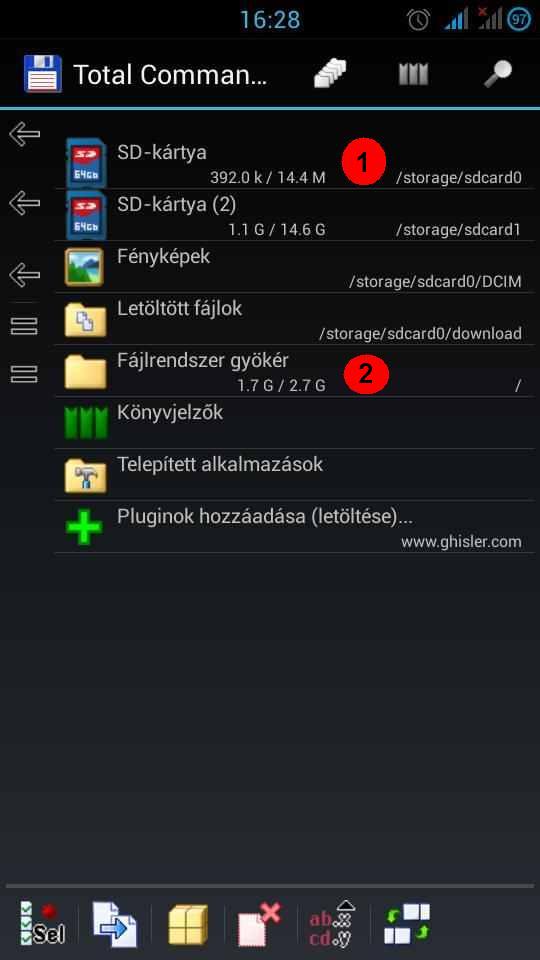Tap the Total Commander floppy disk logo

pos(43,74)
